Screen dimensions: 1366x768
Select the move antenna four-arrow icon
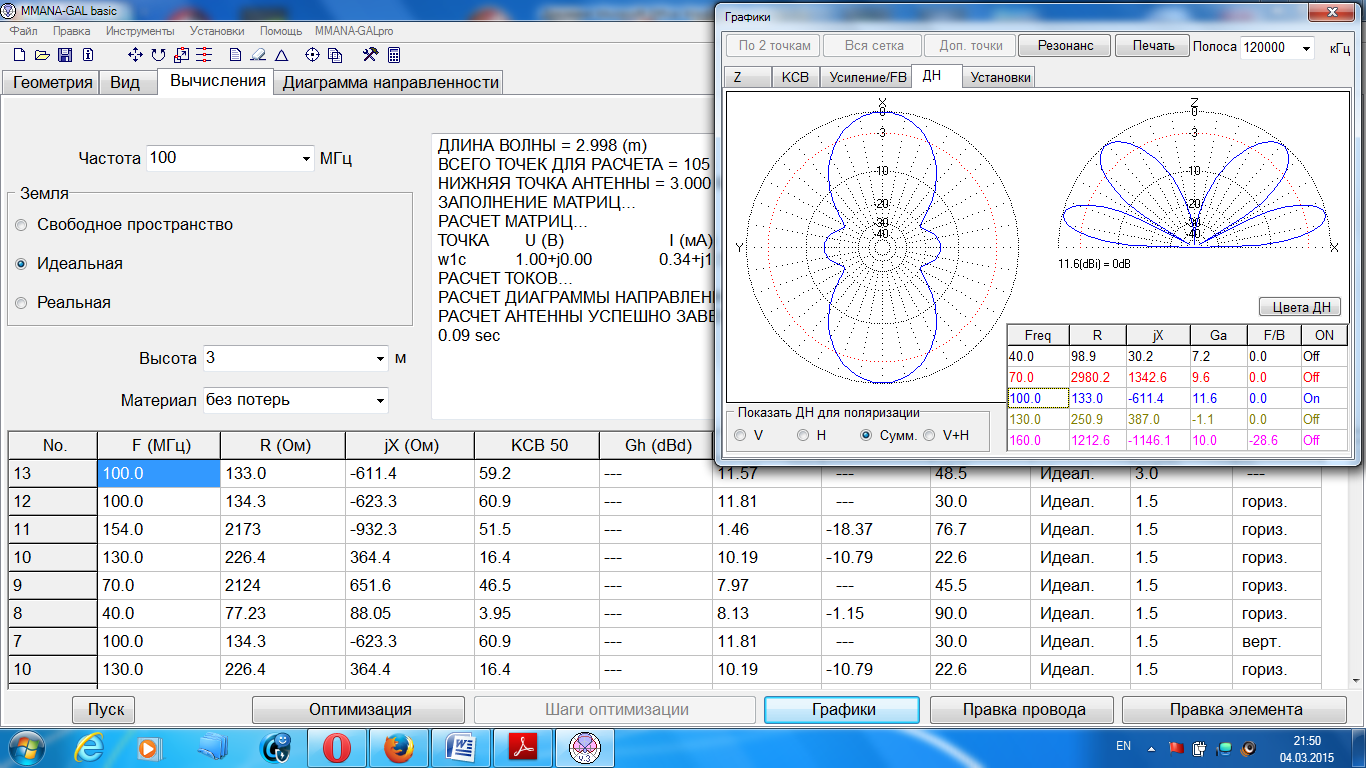(134, 55)
